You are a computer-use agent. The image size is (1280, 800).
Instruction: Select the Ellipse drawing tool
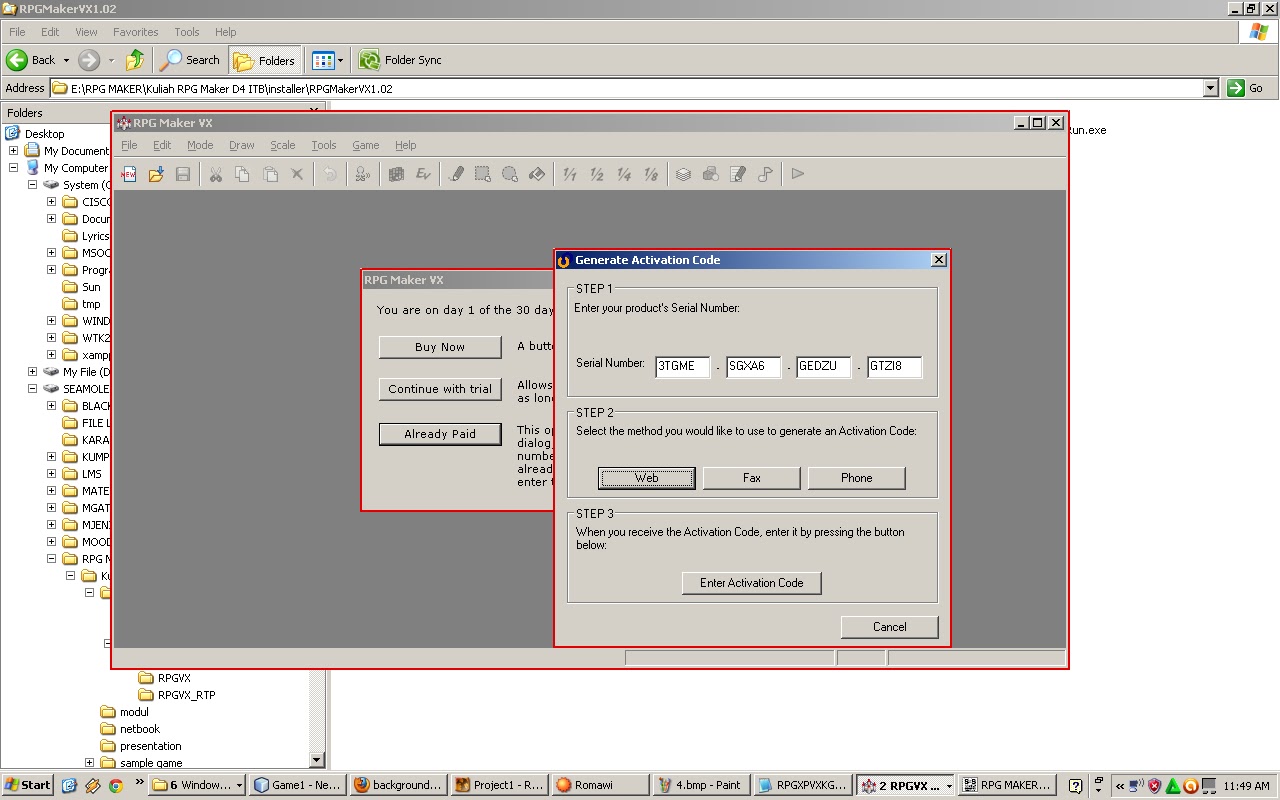coord(510,174)
